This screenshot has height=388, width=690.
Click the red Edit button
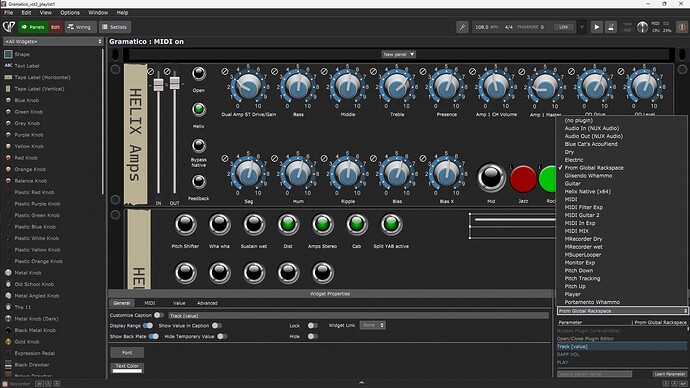(55, 27)
